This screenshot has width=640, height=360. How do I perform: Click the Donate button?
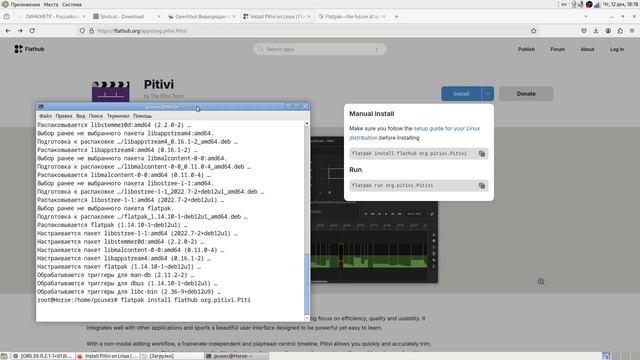tap(526, 94)
